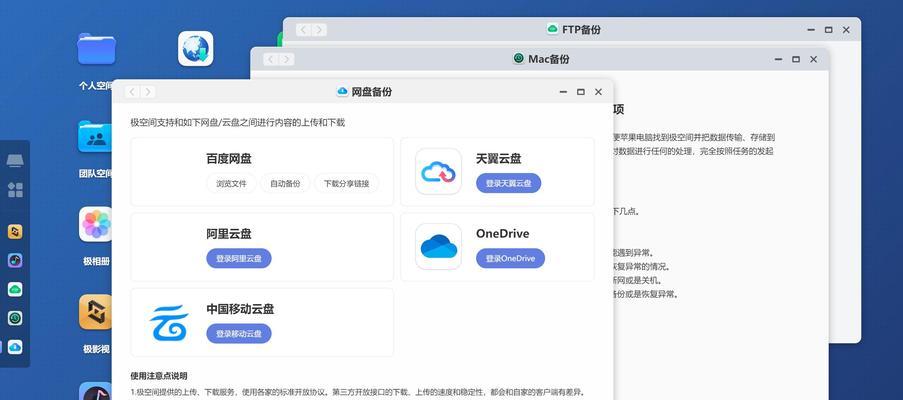
Task: Launch the globe download app on desktop
Action: point(196,48)
